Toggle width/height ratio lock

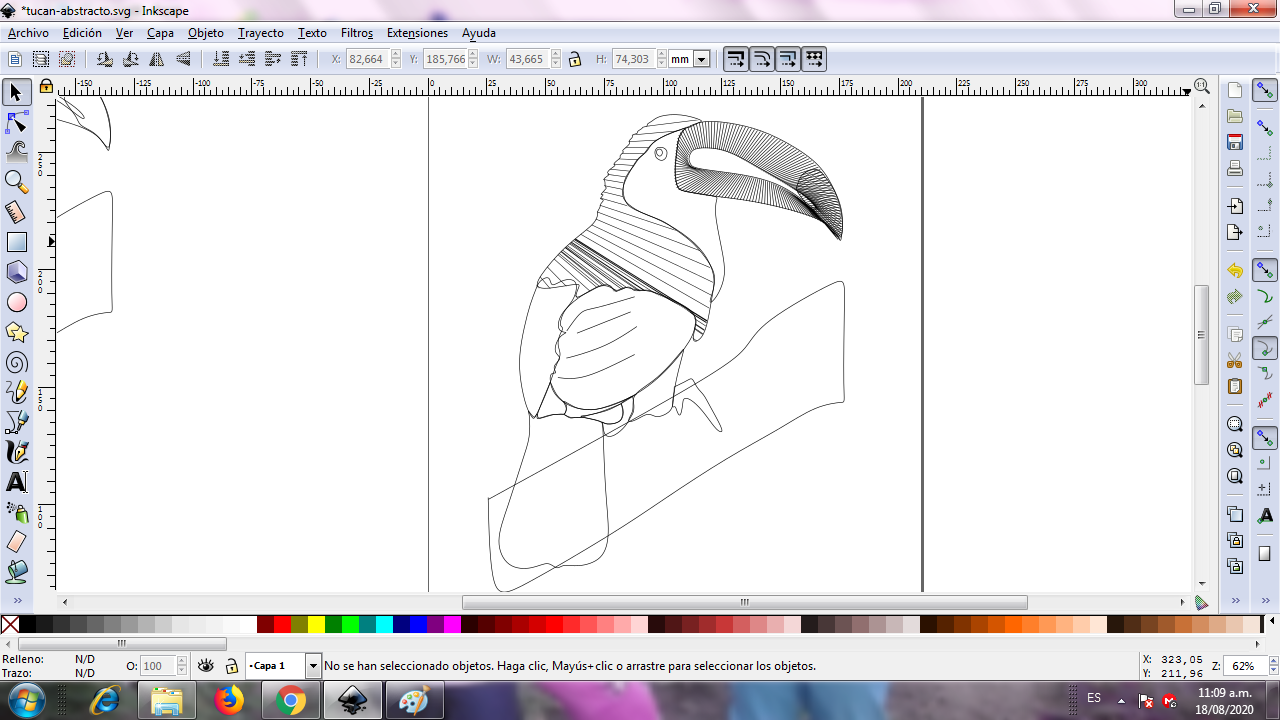pos(575,59)
